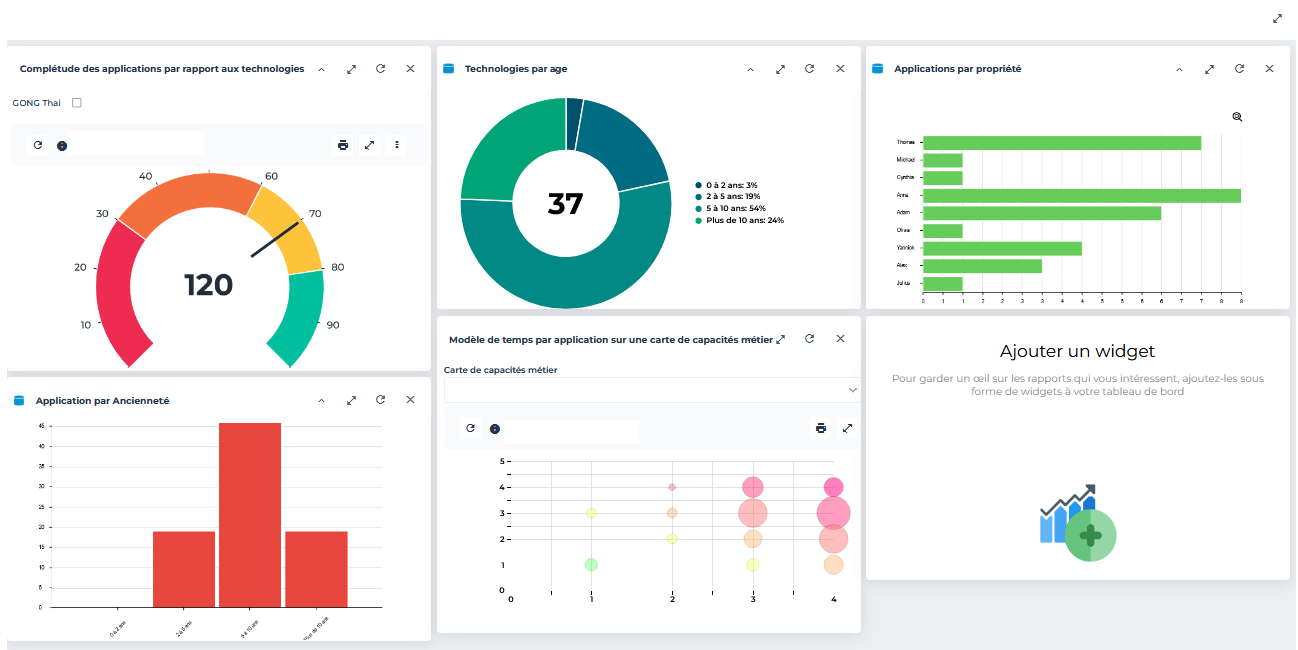Collapse the Applications par propriété widget

click(x=1179, y=69)
